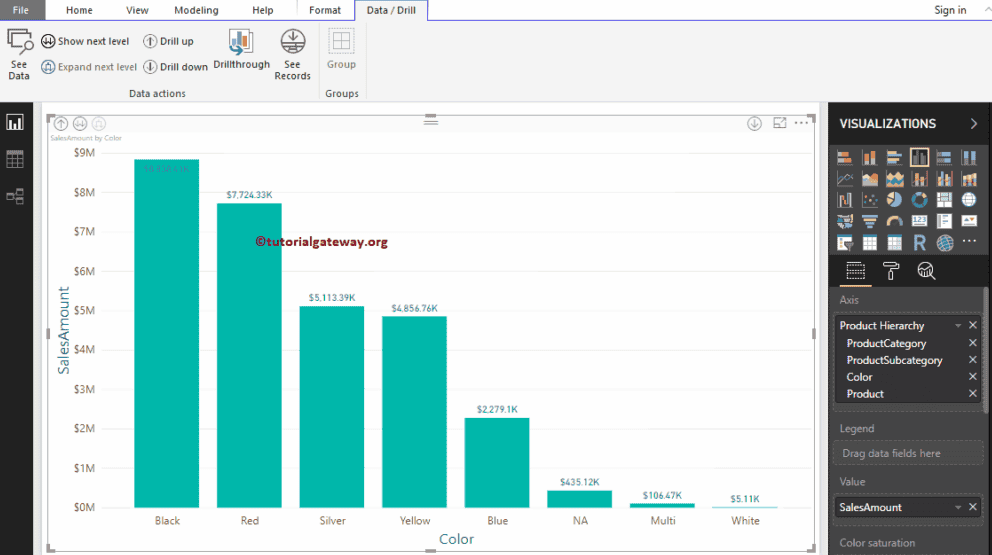Expand Product Hierarchy field dropdown arrow
Image resolution: width=992 pixels, height=555 pixels.
click(x=958, y=326)
